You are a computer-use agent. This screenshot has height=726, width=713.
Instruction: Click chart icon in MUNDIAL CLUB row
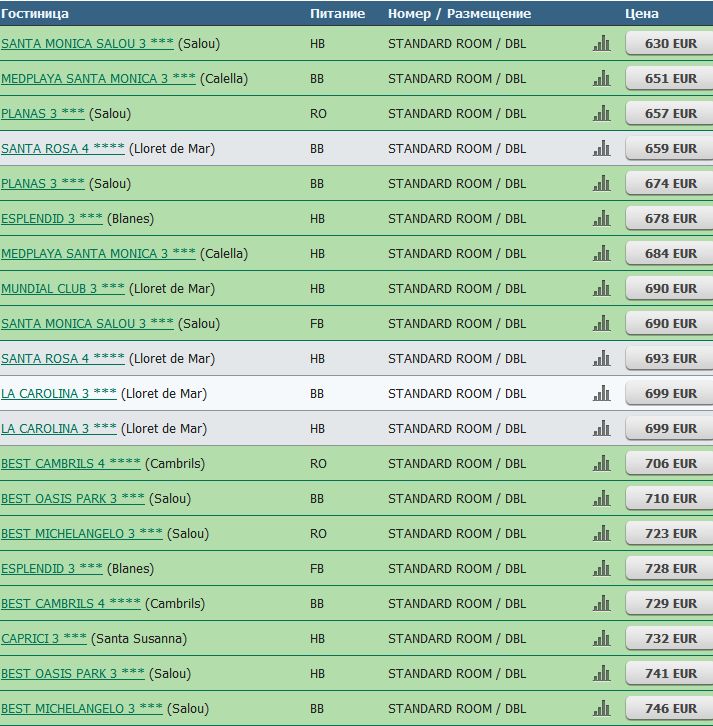click(601, 288)
